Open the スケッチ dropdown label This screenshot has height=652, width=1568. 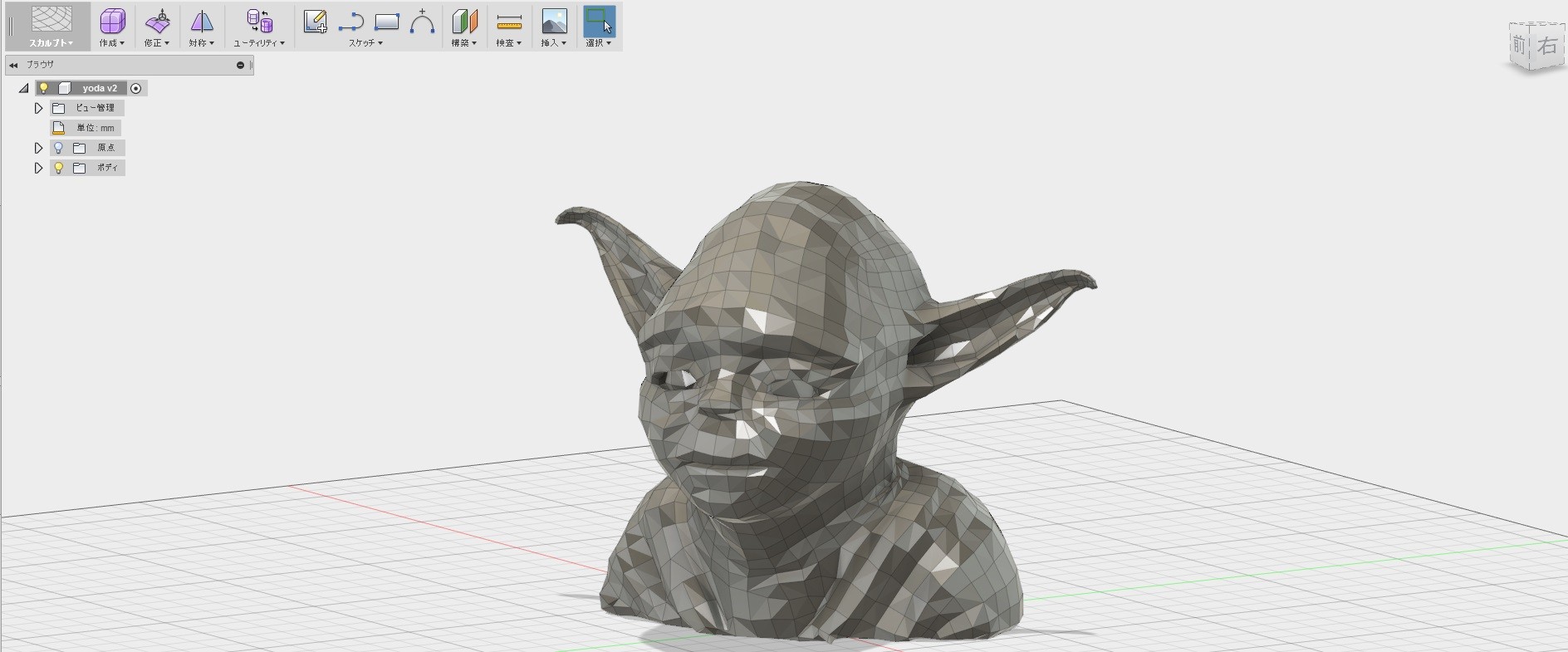(365, 43)
